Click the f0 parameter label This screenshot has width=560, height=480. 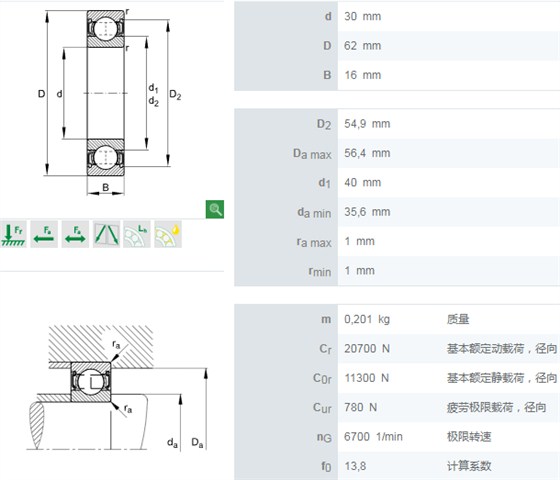coord(326,466)
